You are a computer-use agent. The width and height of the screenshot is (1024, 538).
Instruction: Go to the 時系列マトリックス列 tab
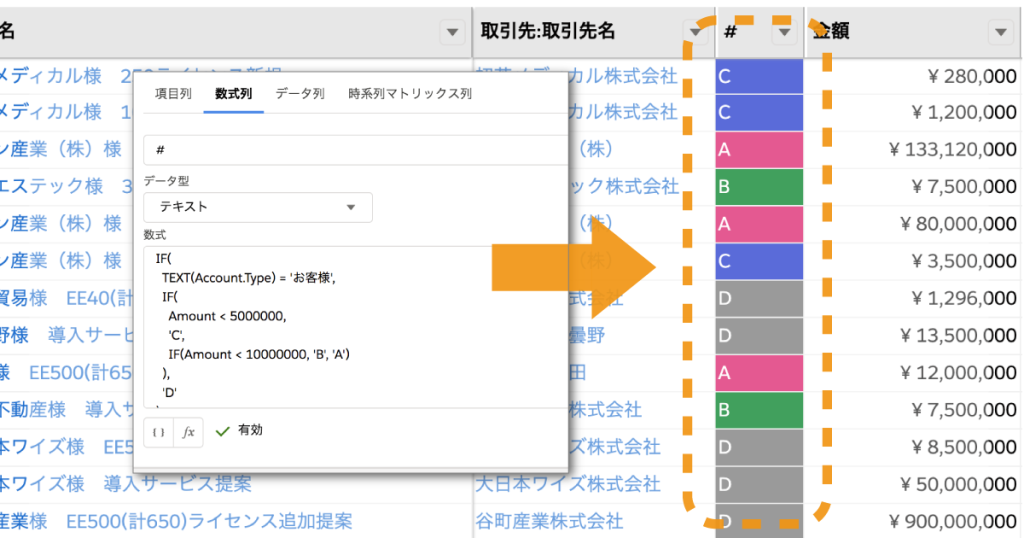409,94
